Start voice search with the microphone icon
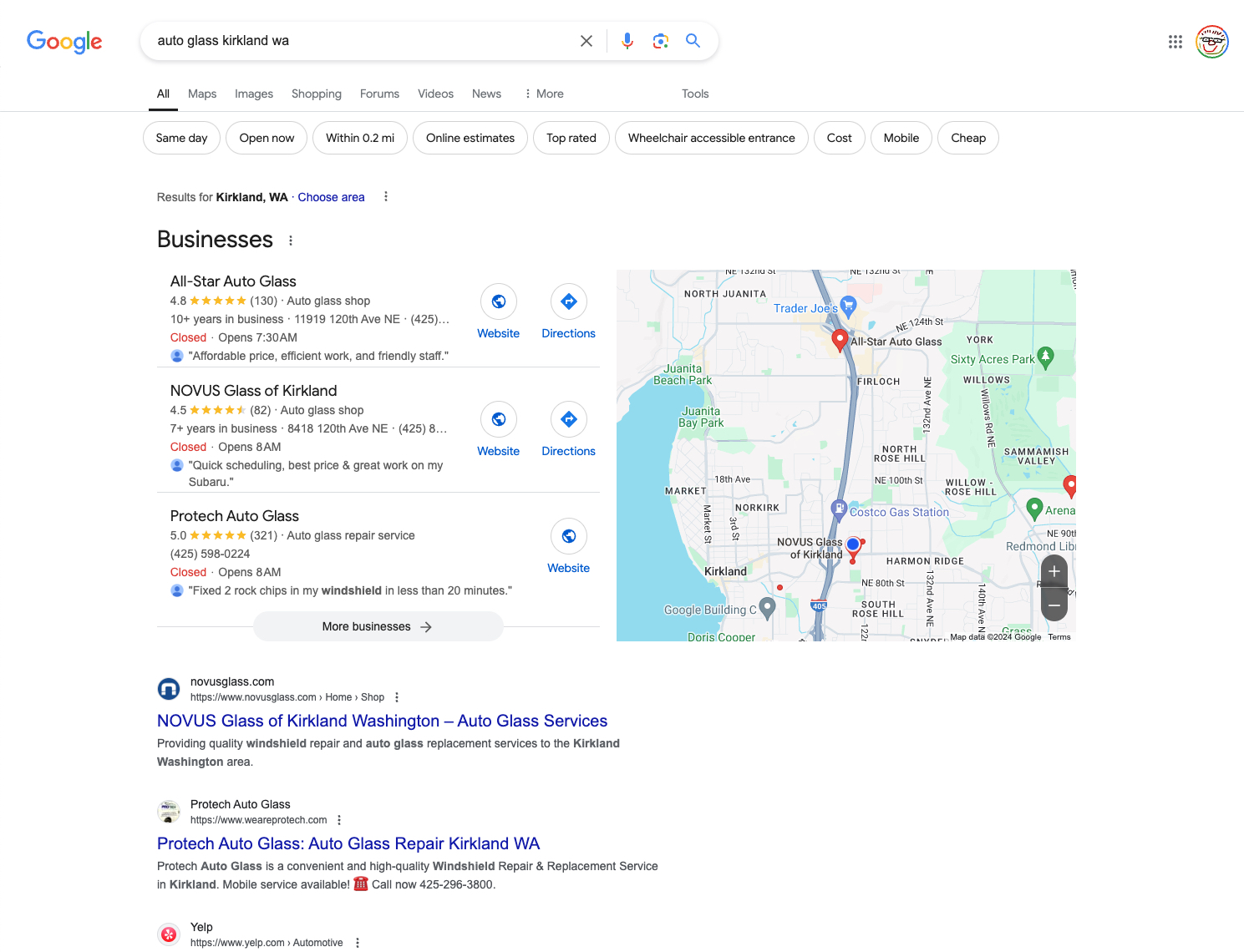The width and height of the screenshot is (1244, 952). [627, 41]
